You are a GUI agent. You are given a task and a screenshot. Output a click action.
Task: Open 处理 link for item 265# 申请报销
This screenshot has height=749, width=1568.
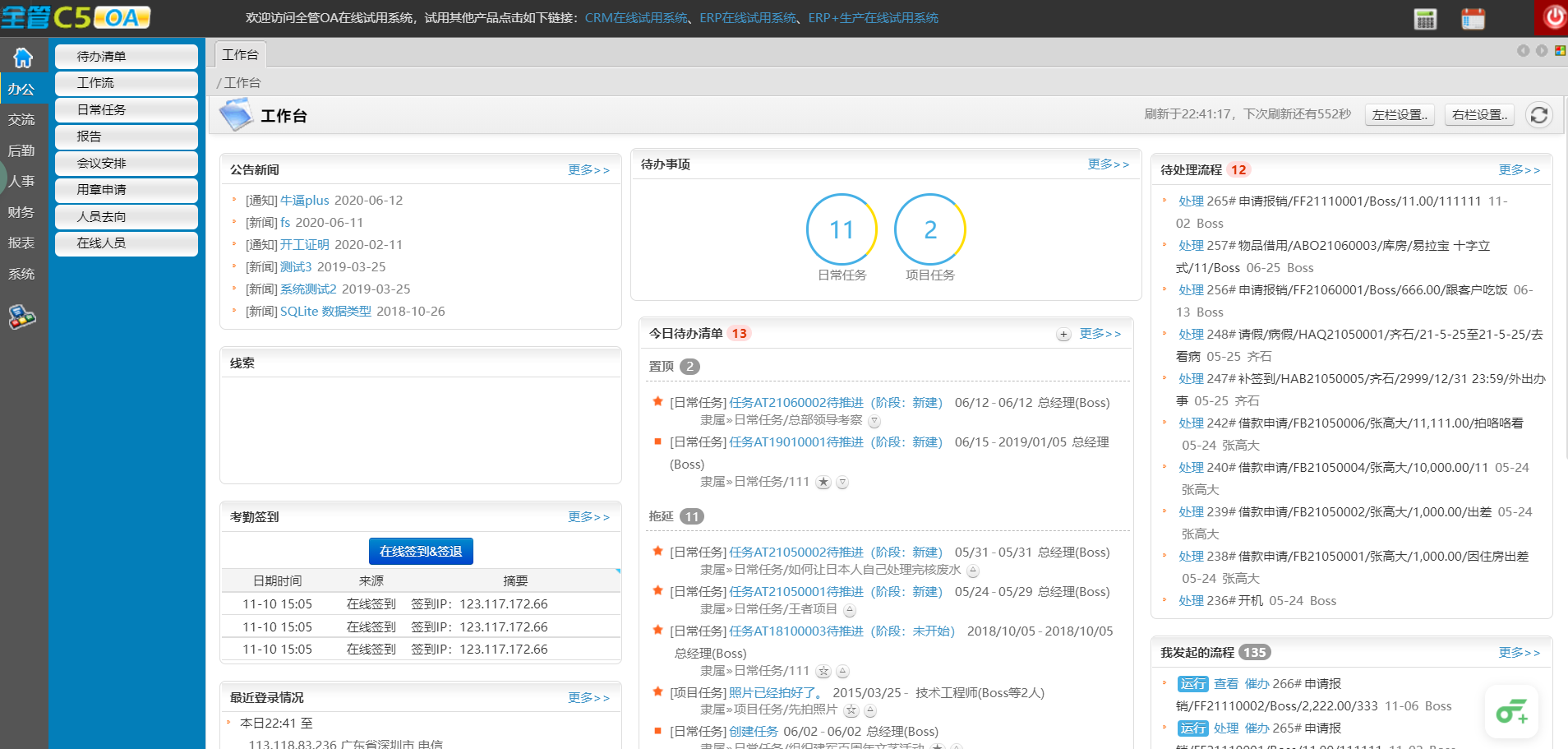tap(1191, 201)
